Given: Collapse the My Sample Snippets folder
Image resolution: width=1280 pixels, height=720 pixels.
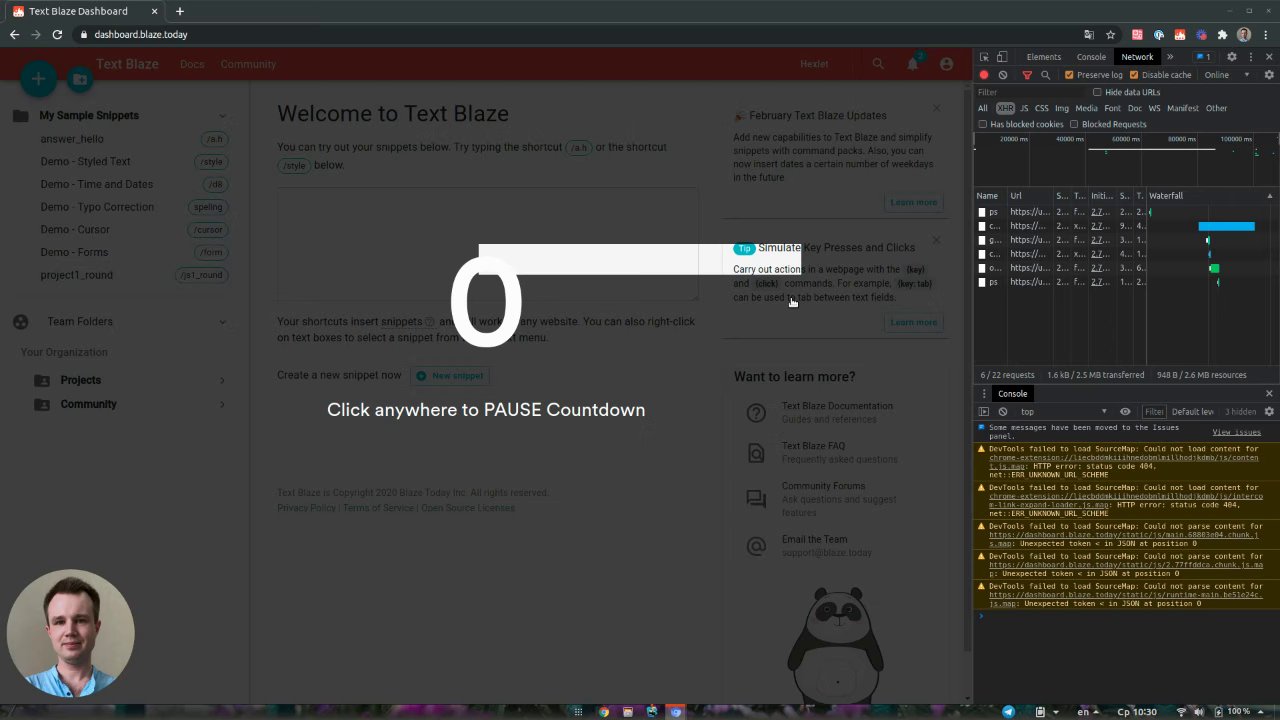Looking at the screenshot, I should 222,116.
